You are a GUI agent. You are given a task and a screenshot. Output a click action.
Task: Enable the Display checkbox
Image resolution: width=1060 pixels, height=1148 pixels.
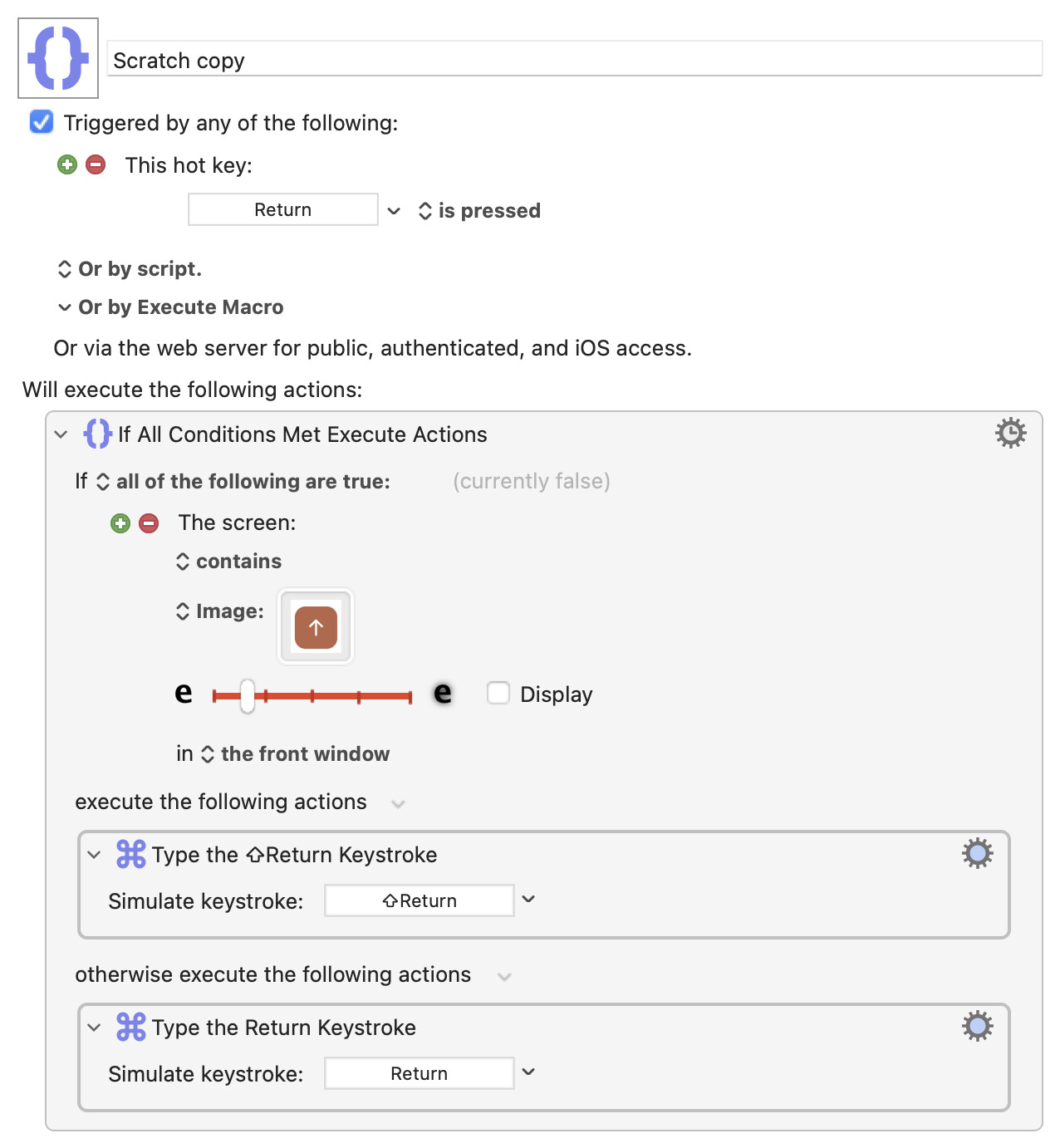coord(498,693)
